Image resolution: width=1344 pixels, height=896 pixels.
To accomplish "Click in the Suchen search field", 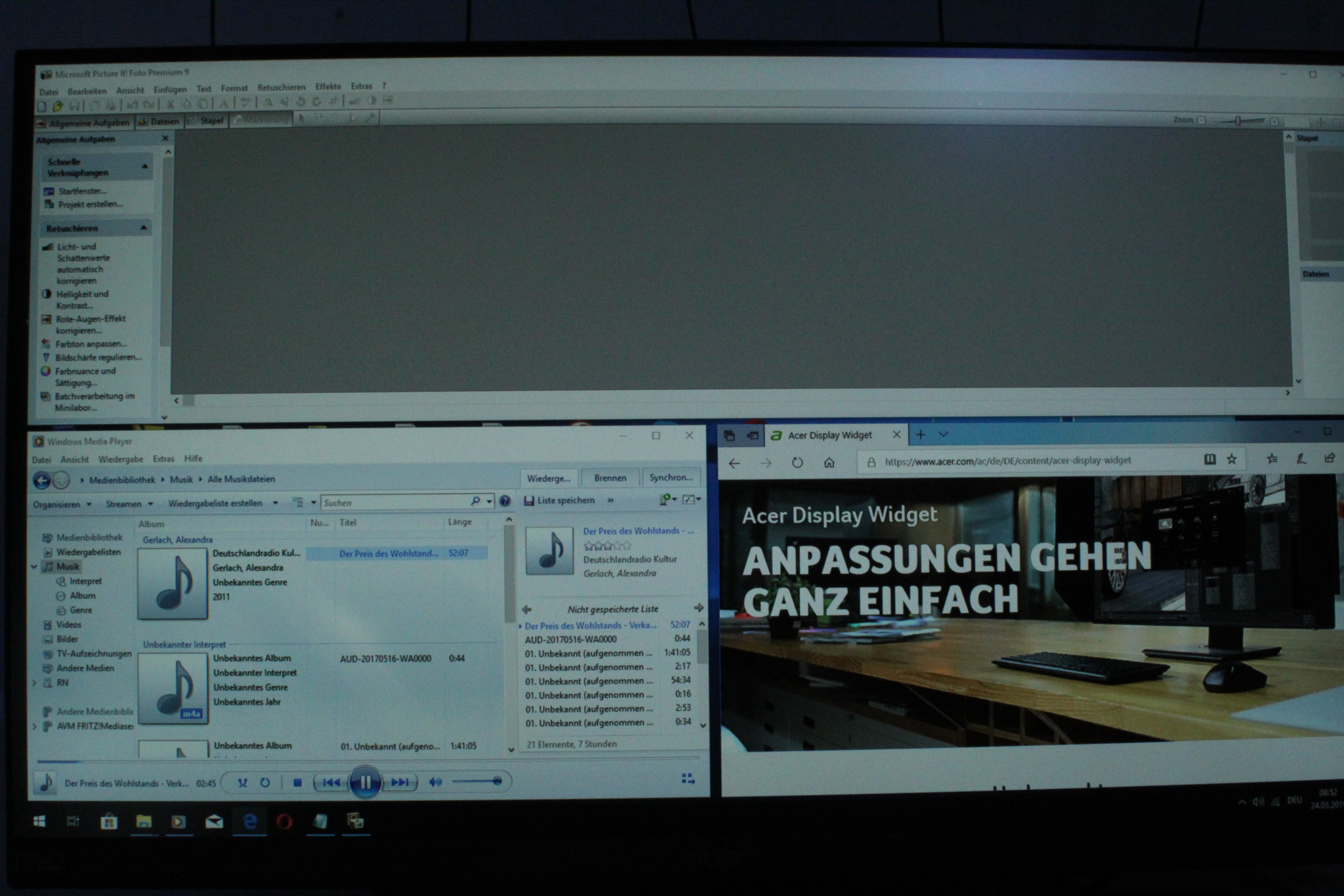I will point(394,502).
